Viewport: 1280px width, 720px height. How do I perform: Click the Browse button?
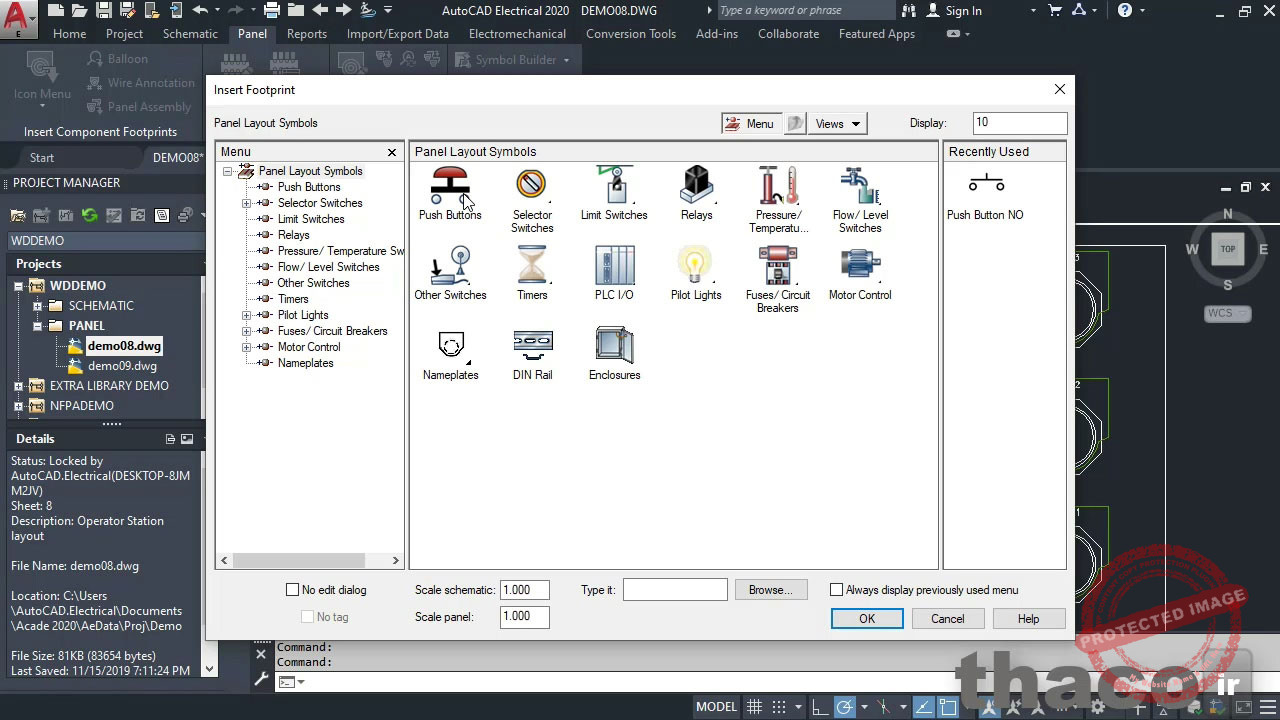[770, 590]
